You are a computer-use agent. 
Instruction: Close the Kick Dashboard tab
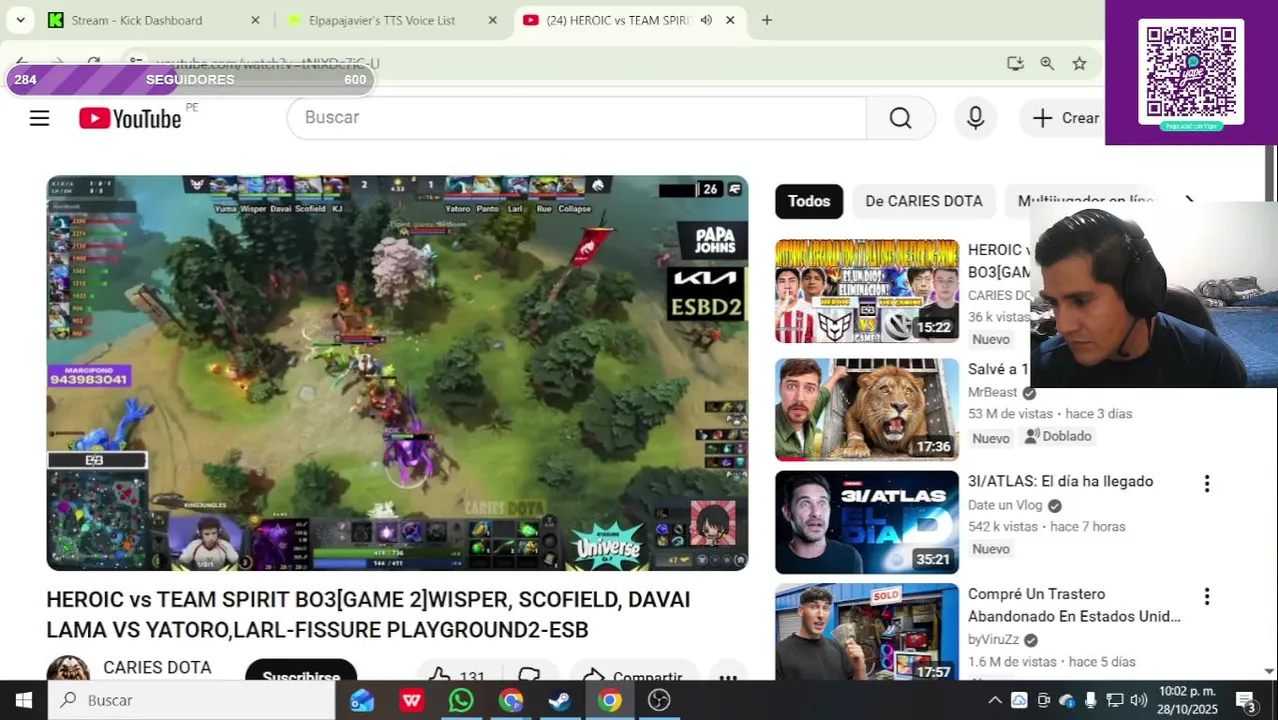coord(255,20)
